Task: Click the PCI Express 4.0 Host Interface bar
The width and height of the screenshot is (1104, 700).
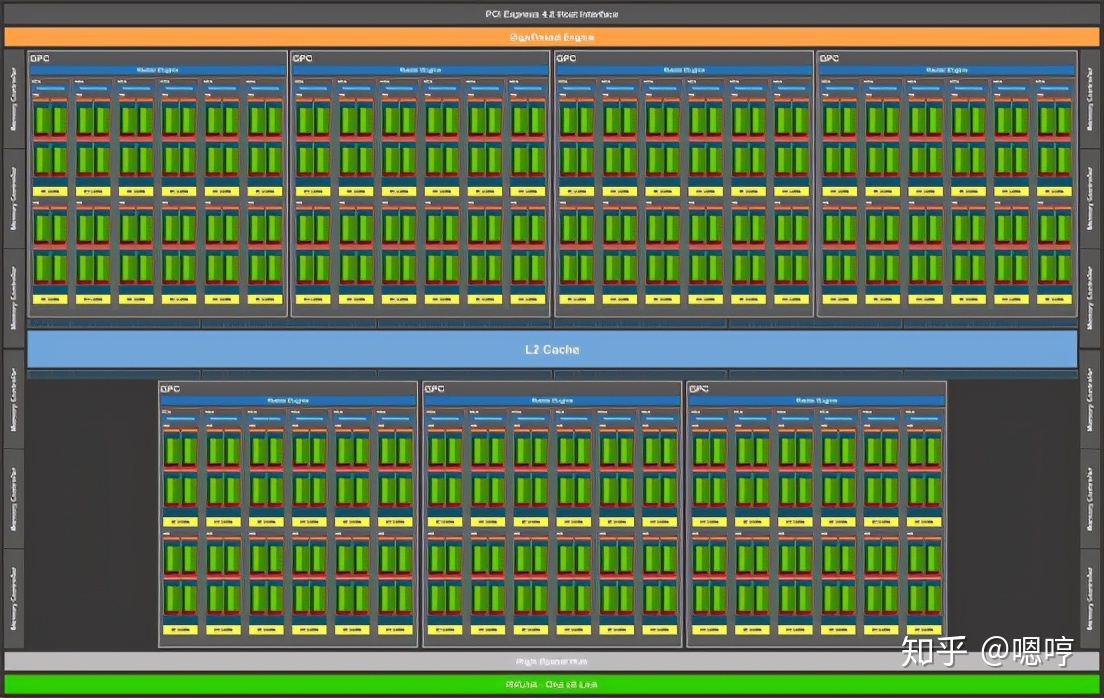Action: tap(551, 13)
